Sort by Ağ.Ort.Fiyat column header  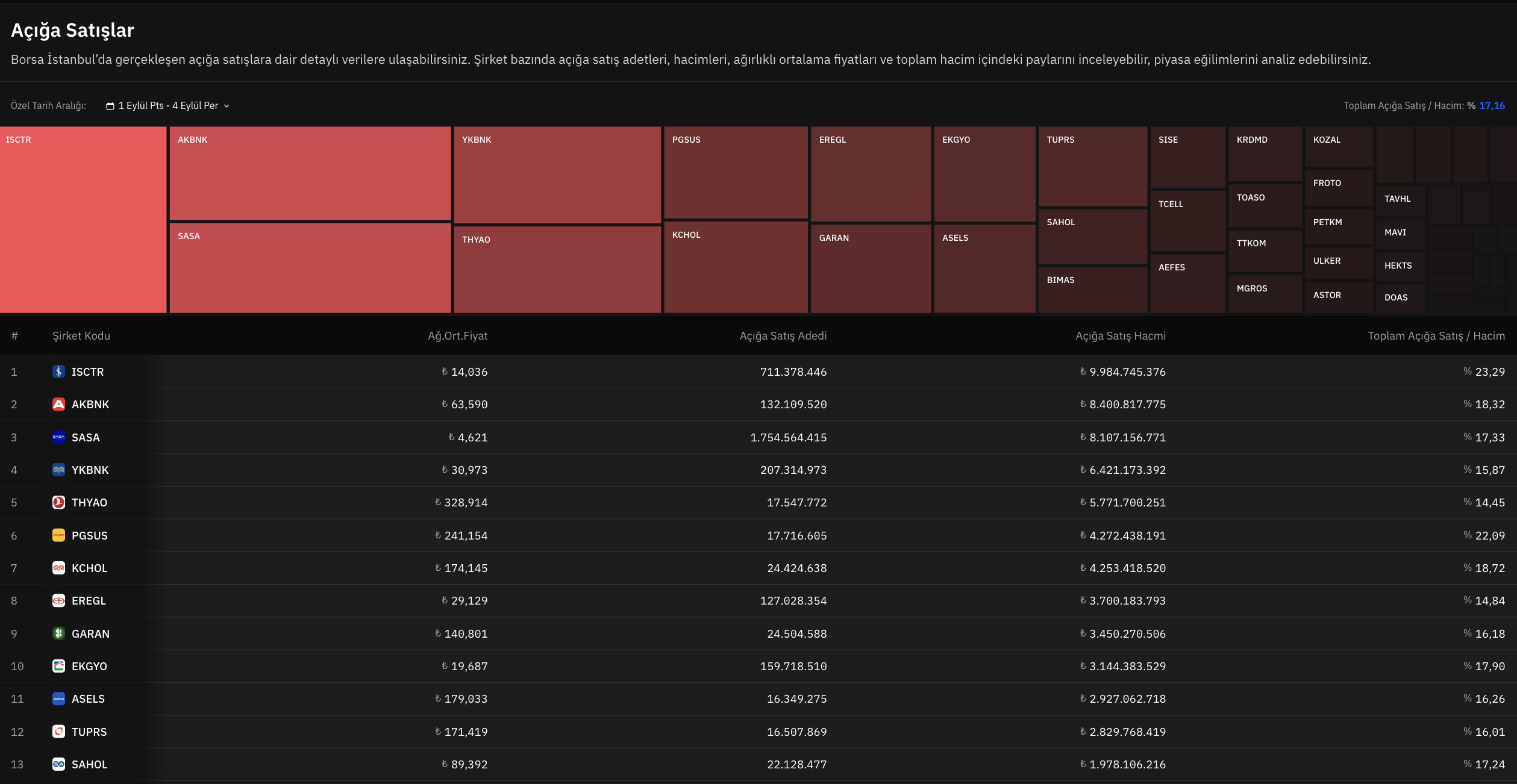pyautogui.click(x=457, y=336)
